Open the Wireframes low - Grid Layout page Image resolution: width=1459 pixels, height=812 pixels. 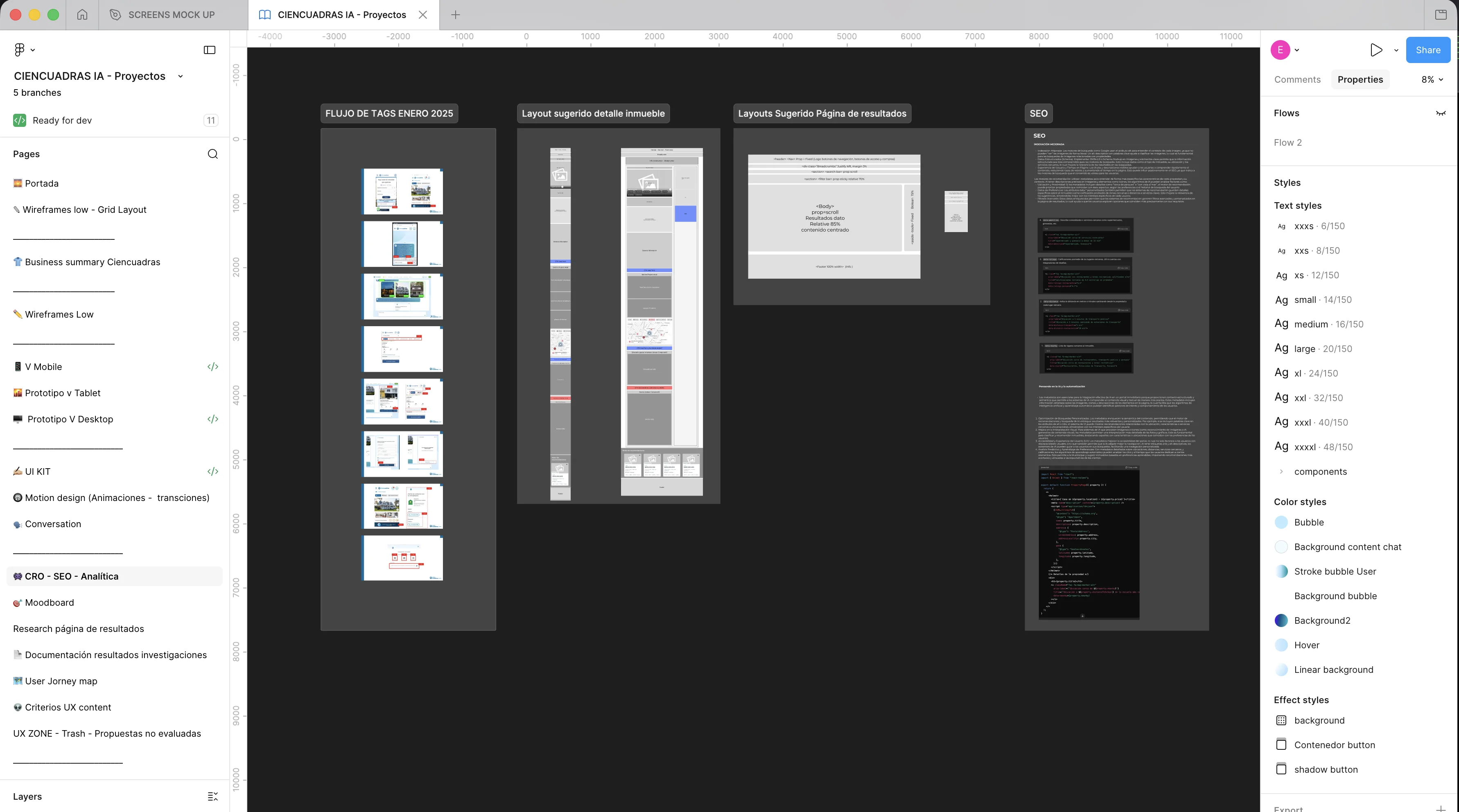coord(115,210)
